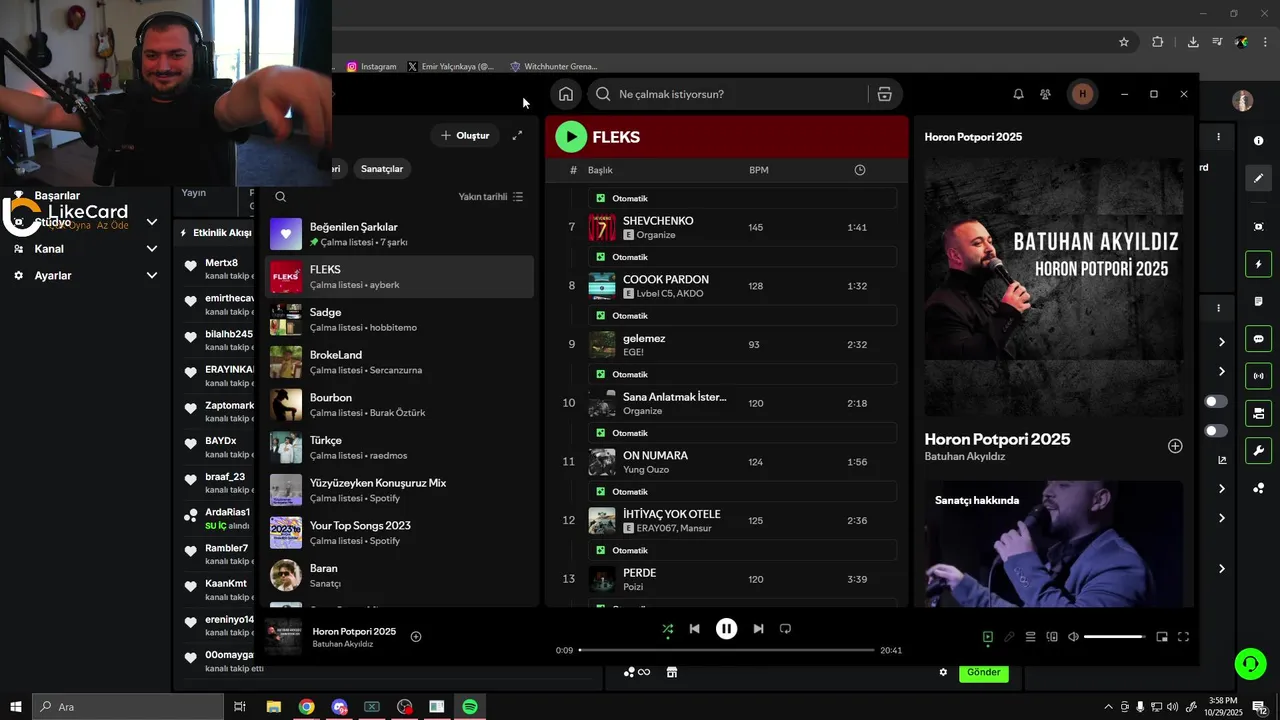
Task: Open the wrench tools icon in right toolbar
Action: pyautogui.click(x=1258, y=450)
